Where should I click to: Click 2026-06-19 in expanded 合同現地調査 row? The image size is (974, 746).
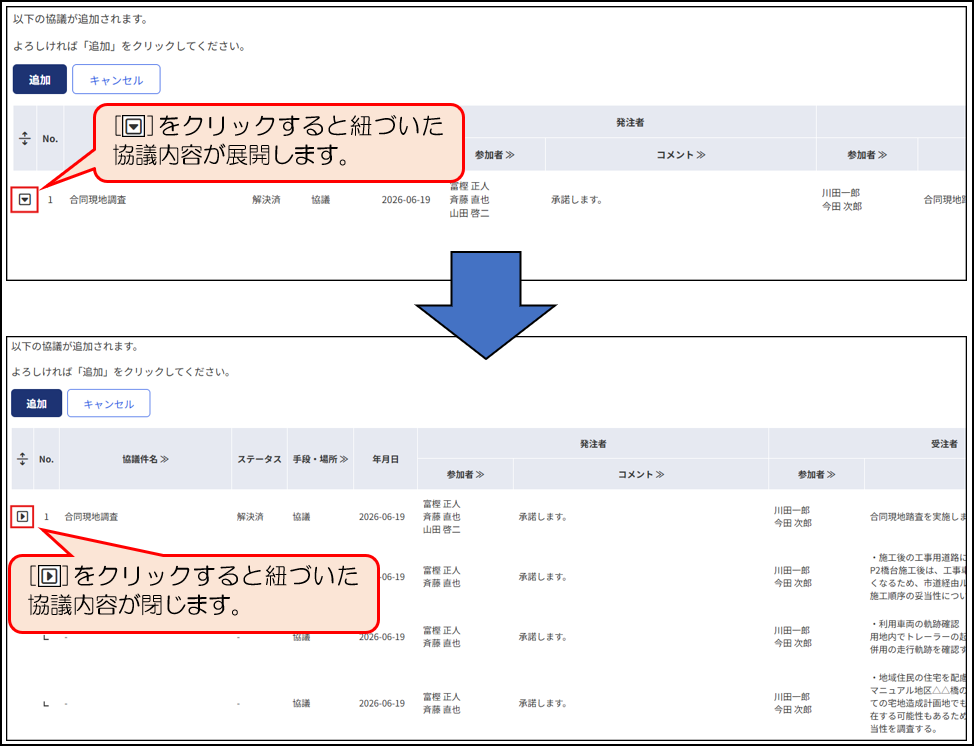pos(382,517)
